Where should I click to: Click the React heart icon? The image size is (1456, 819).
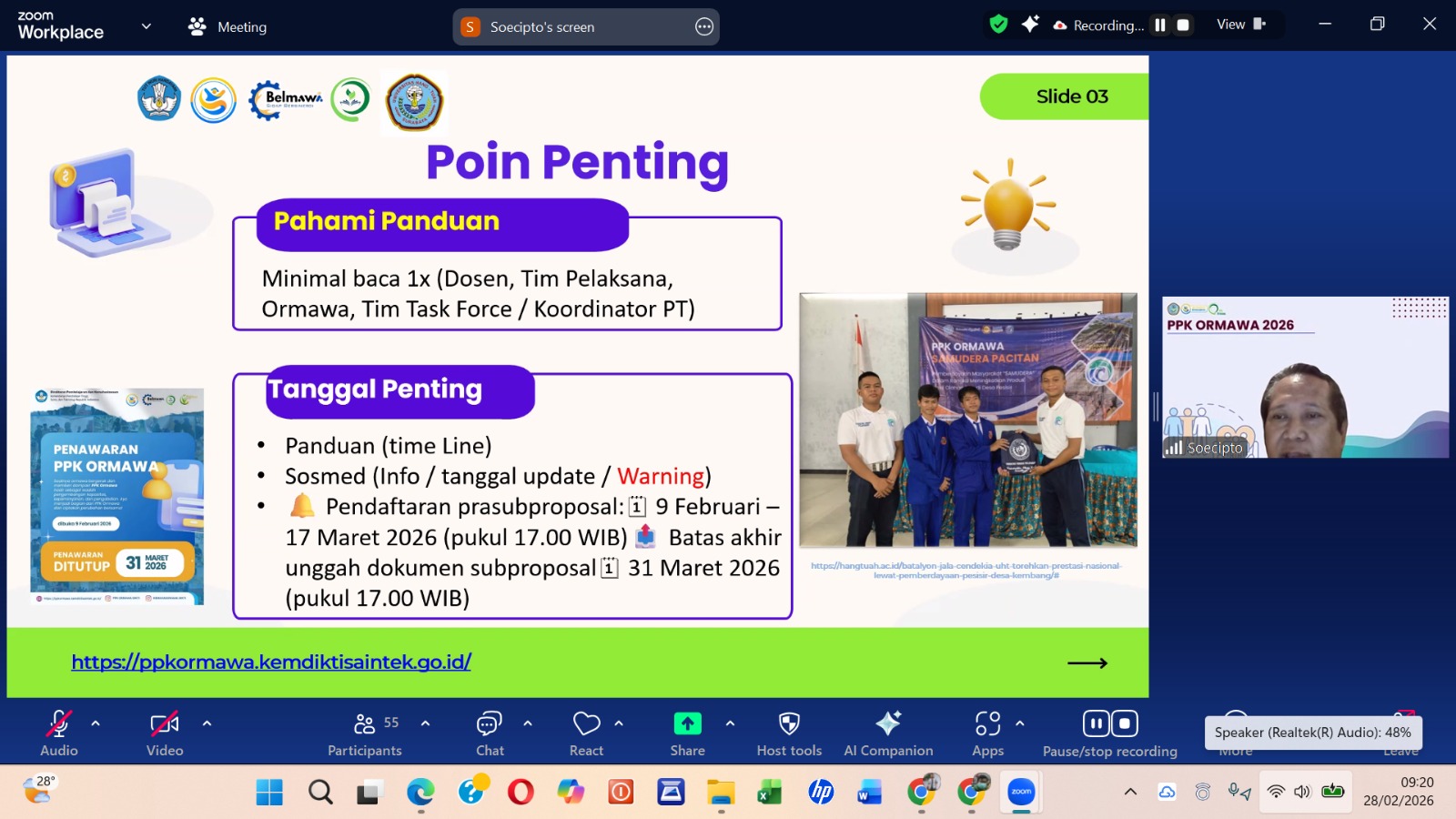pyautogui.click(x=586, y=724)
